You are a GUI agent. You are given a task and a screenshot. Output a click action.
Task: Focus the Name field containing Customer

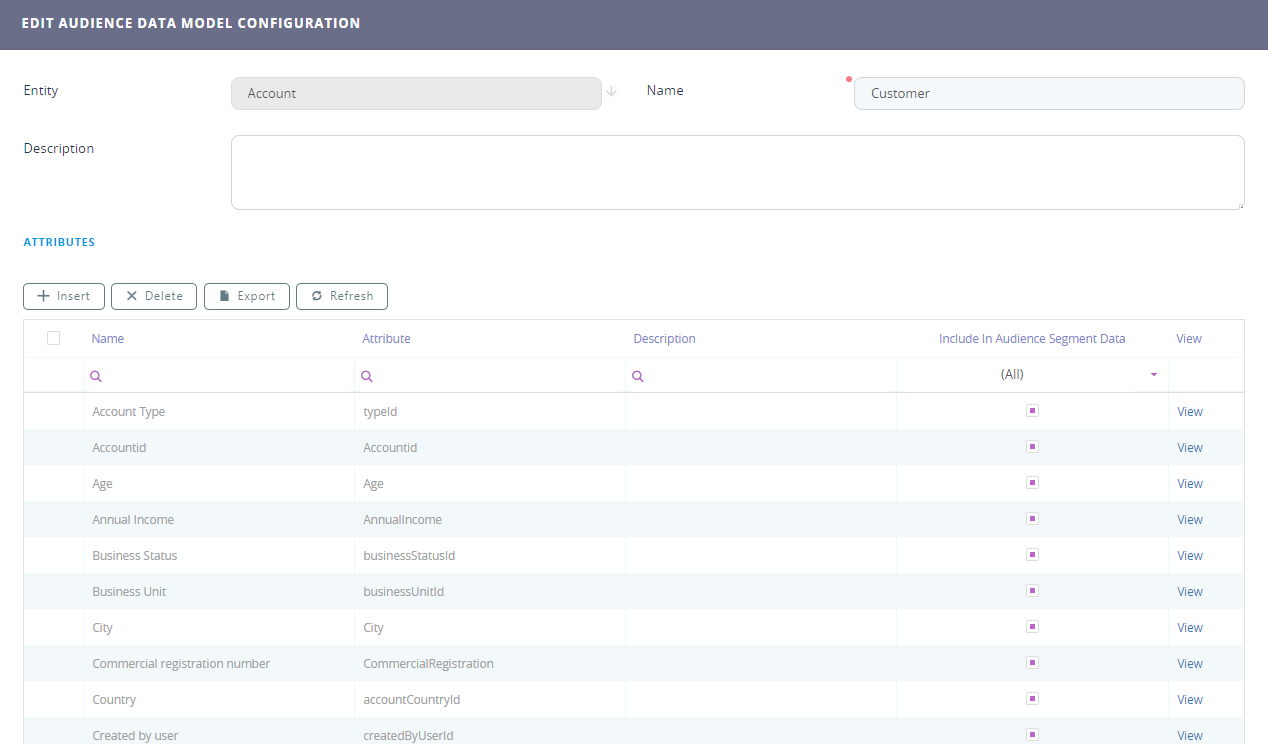coord(1048,93)
